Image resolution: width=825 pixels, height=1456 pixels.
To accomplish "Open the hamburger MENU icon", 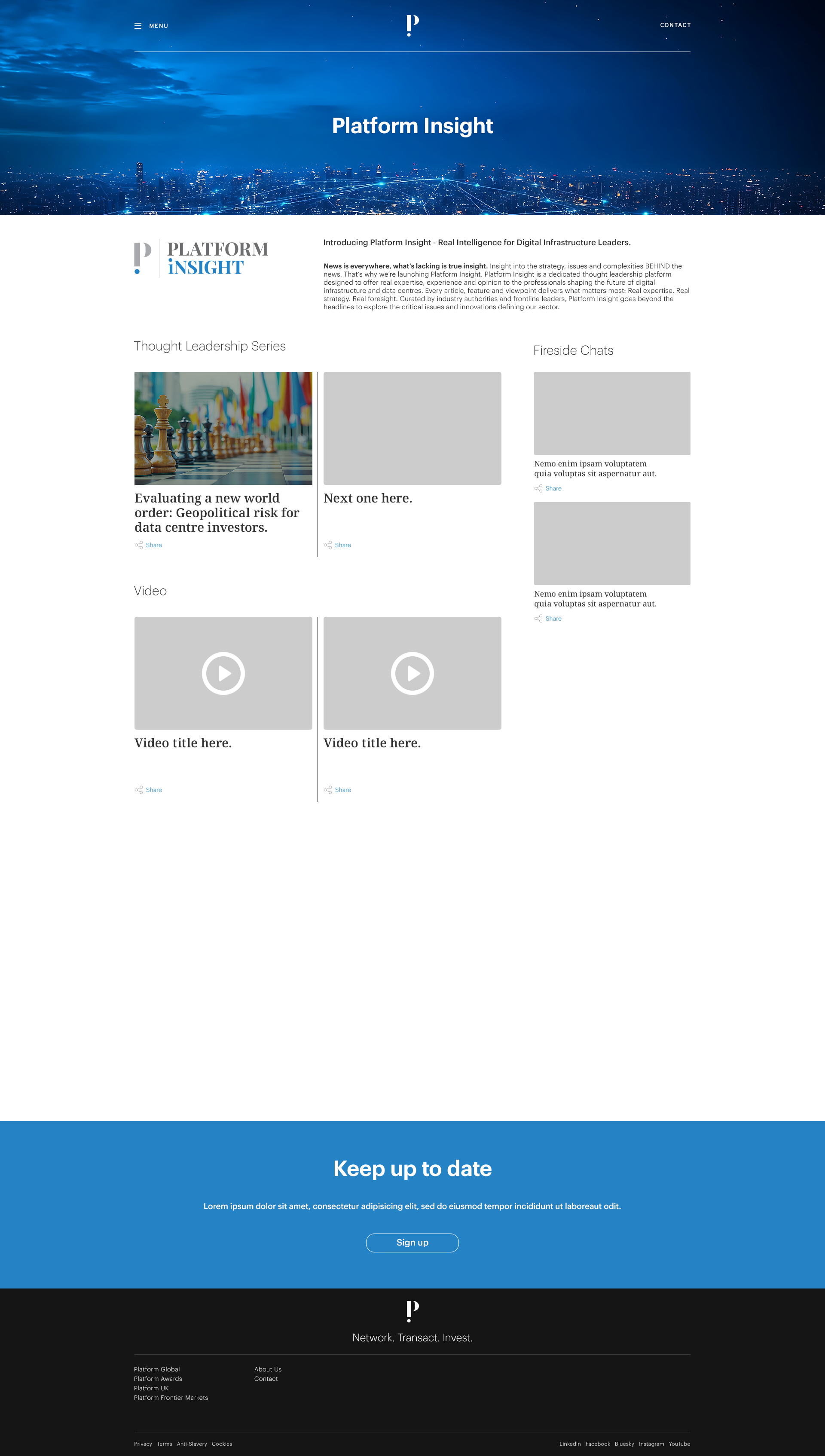I will 138,25.
